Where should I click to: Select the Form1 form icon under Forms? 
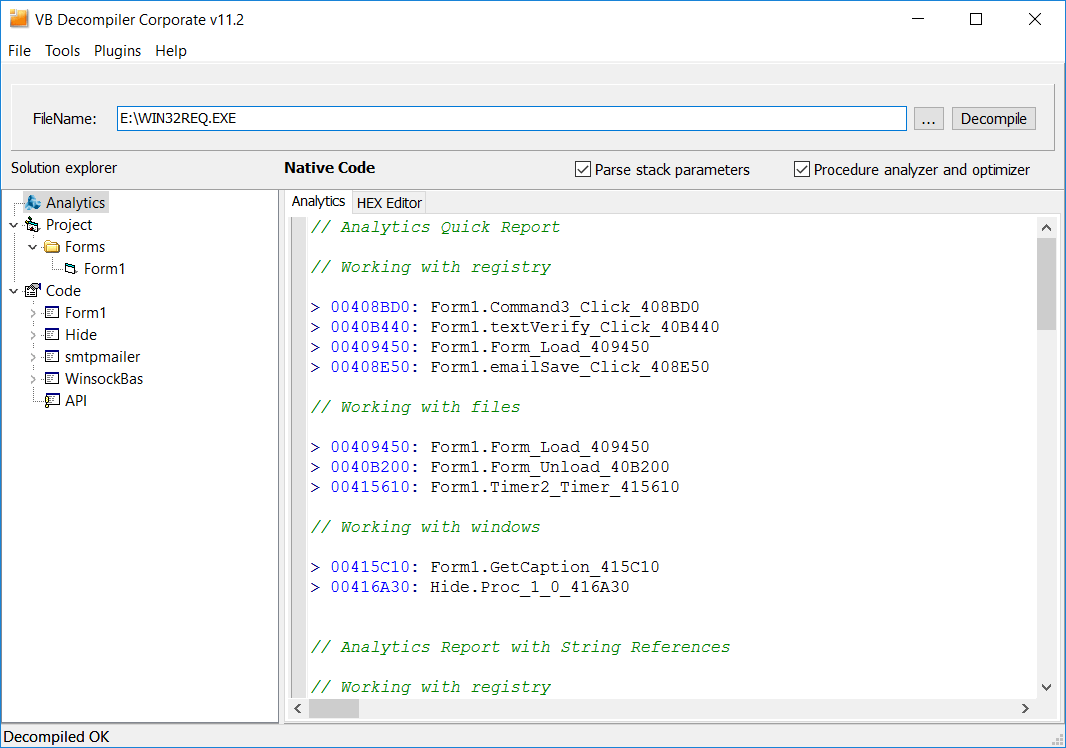coord(71,269)
